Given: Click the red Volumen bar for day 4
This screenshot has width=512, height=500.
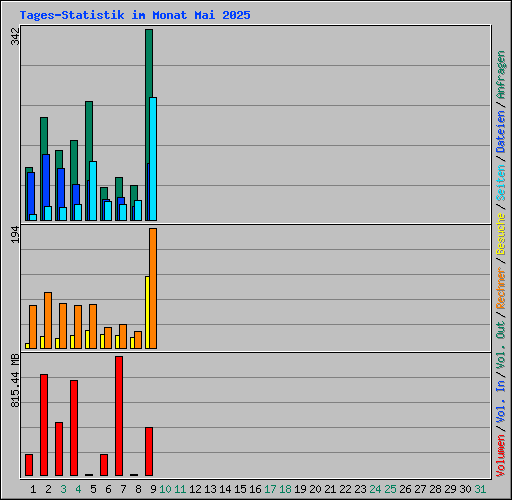Looking at the screenshot, I should (74, 428).
